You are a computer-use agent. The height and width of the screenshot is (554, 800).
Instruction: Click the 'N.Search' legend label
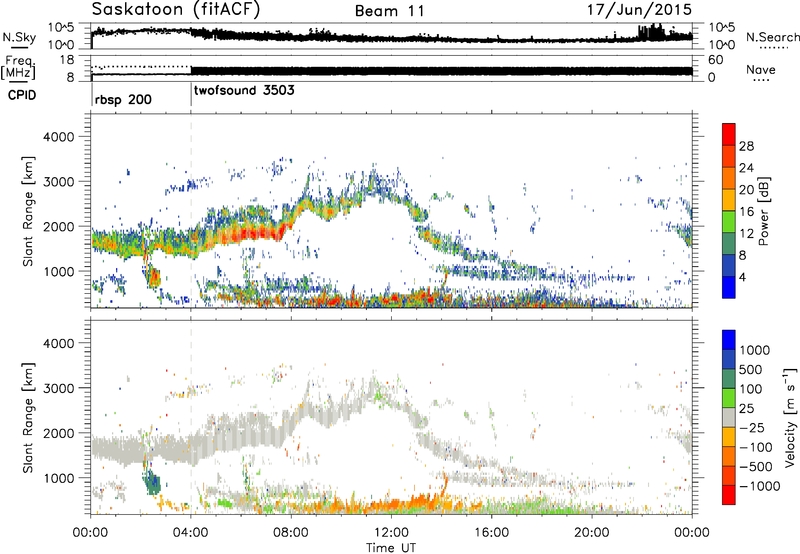coord(772,37)
